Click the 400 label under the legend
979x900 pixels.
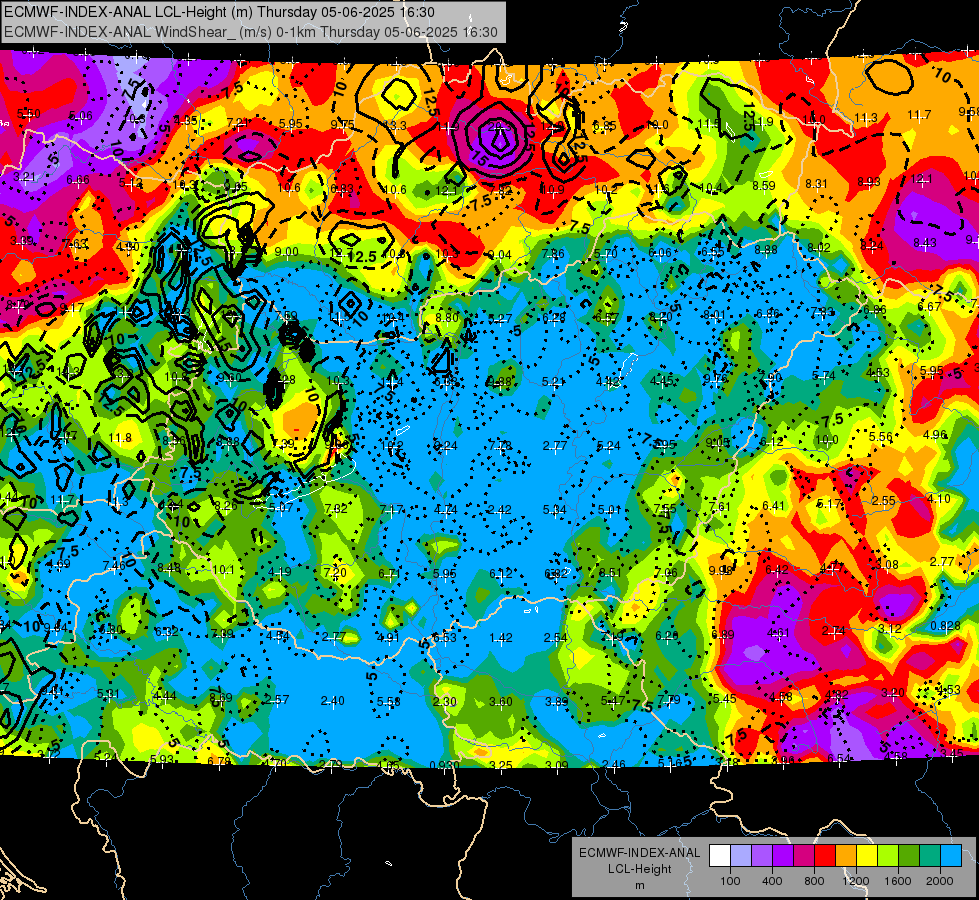(x=772, y=881)
